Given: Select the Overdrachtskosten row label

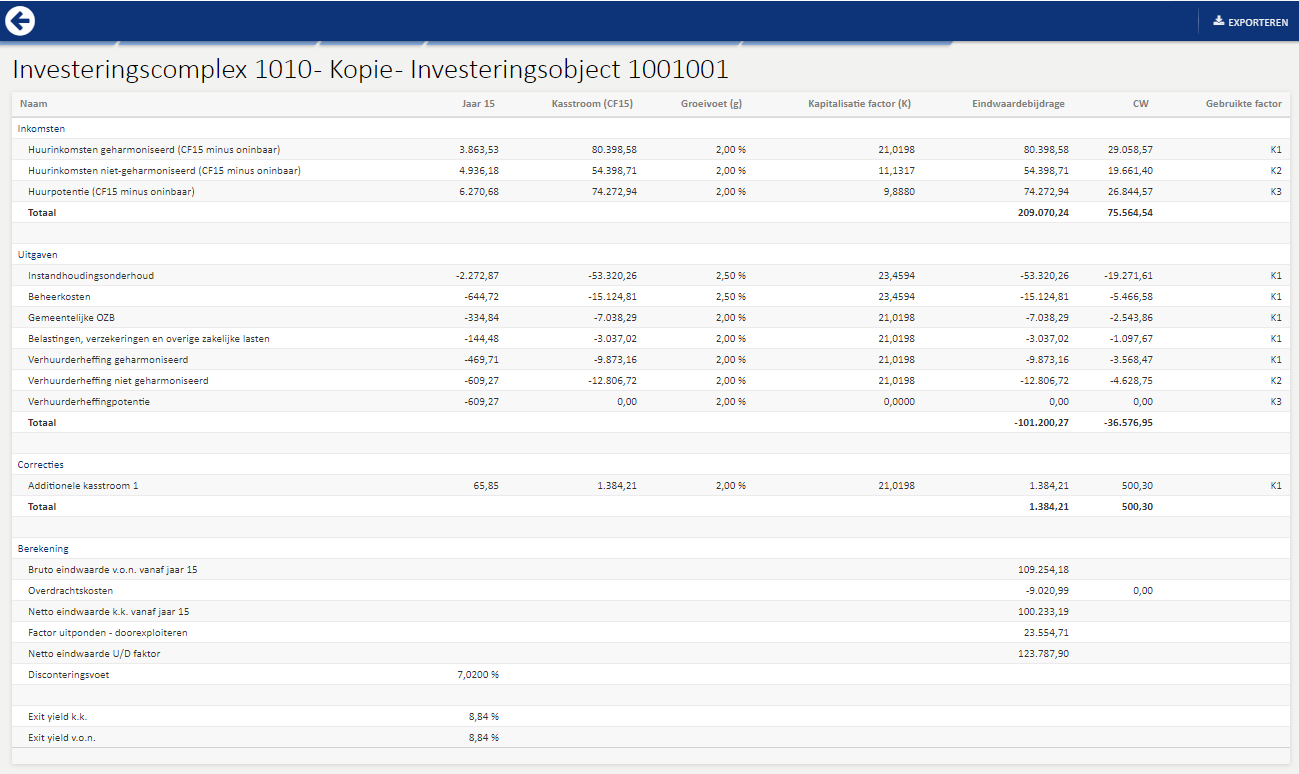Looking at the screenshot, I should (x=70, y=590).
